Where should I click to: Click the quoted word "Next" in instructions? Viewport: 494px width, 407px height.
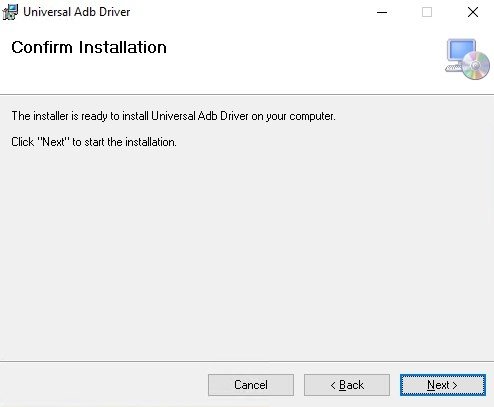54,142
